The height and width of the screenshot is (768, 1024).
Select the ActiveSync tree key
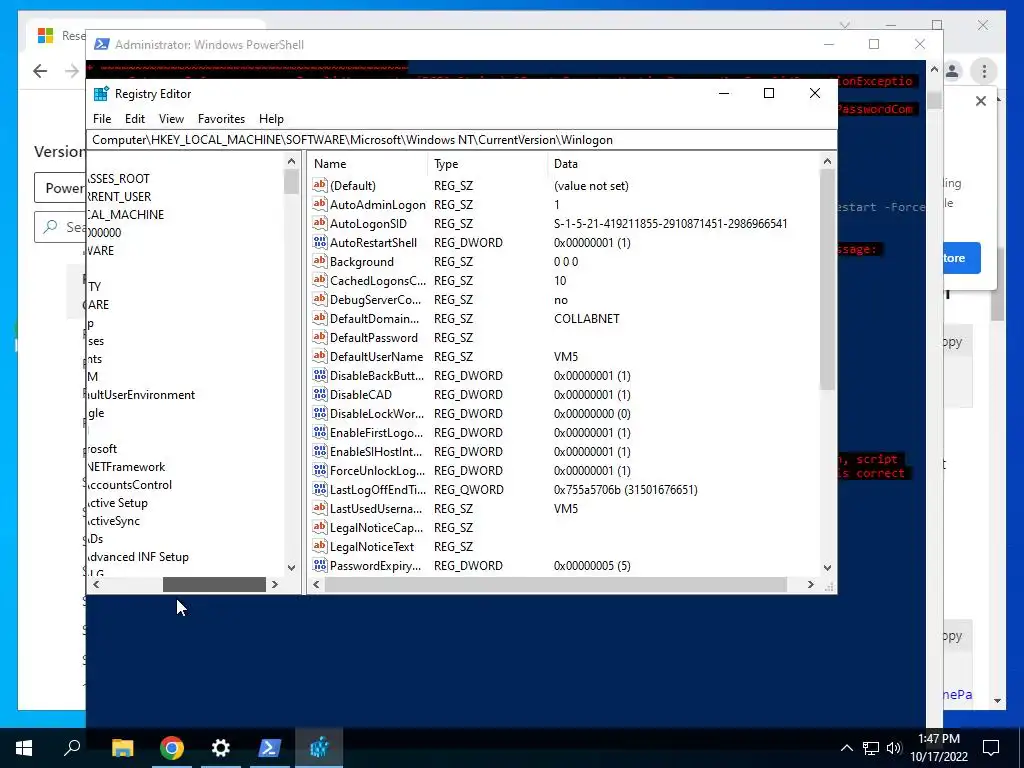[x=114, y=521]
